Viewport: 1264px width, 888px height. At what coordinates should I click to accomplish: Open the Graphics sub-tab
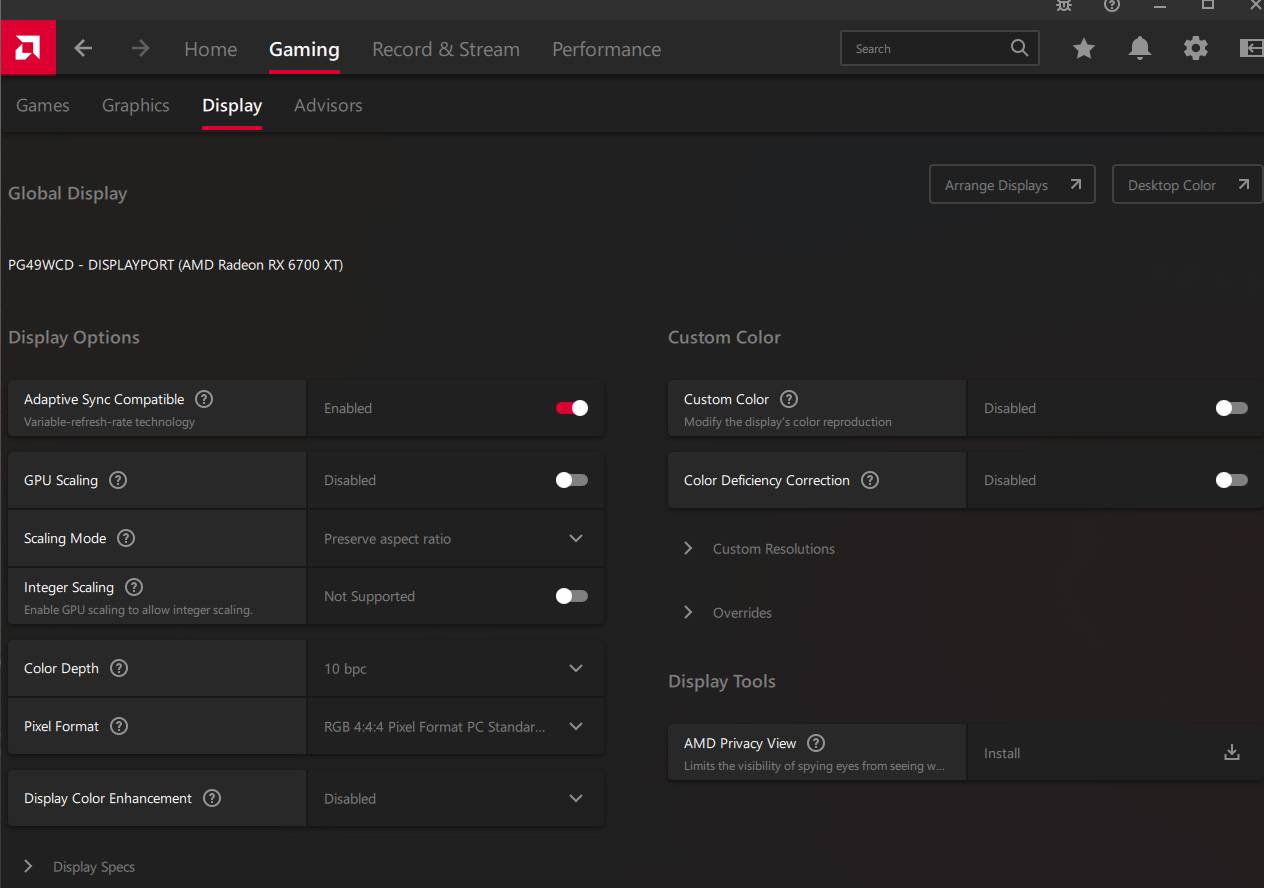point(136,105)
